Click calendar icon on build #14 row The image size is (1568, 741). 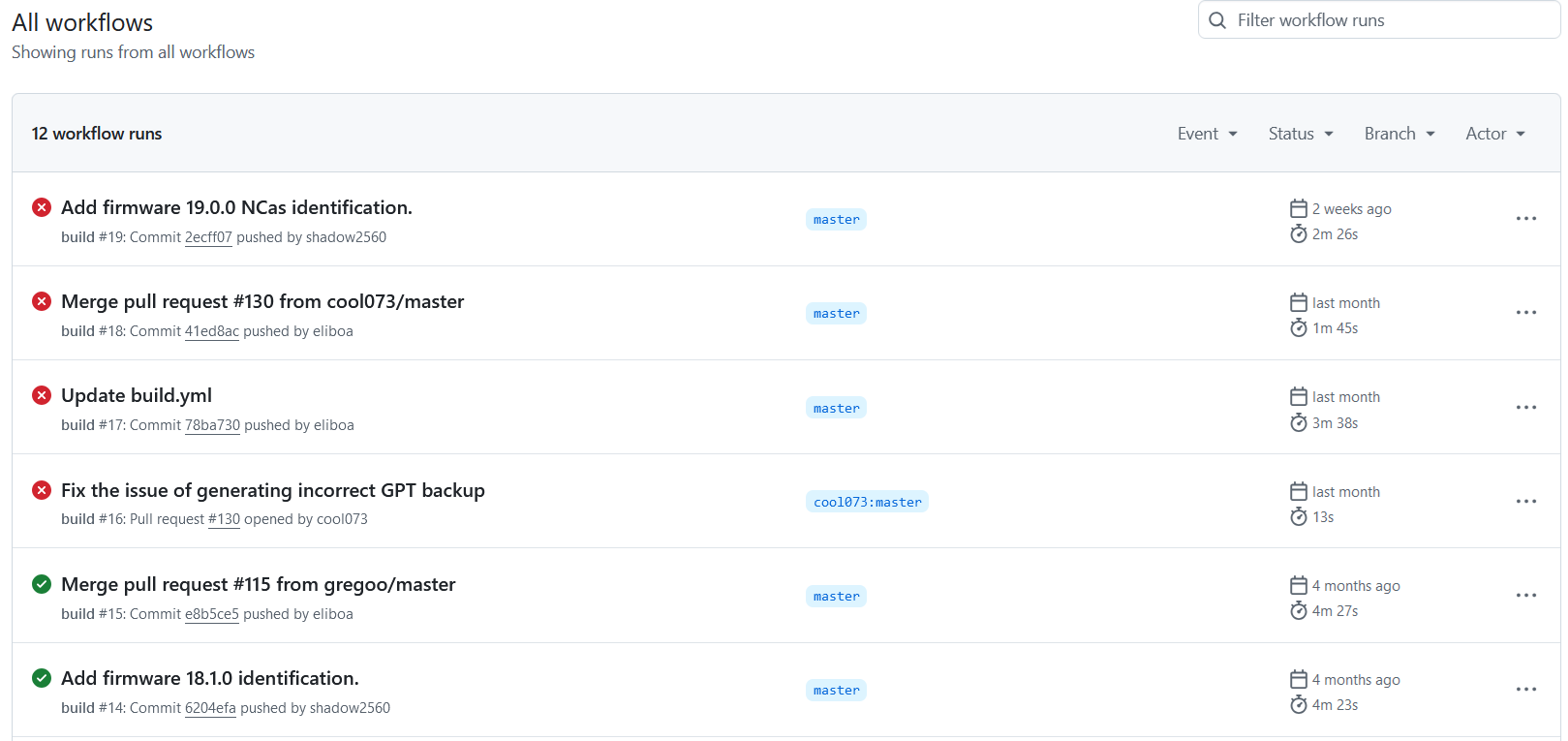[x=1299, y=679]
